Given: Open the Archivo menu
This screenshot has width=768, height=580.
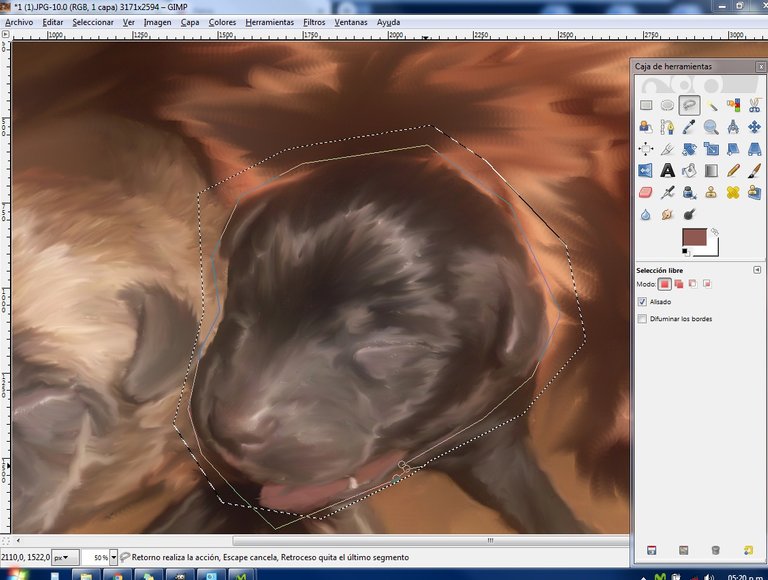Looking at the screenshot, I should tap(19, 22).
